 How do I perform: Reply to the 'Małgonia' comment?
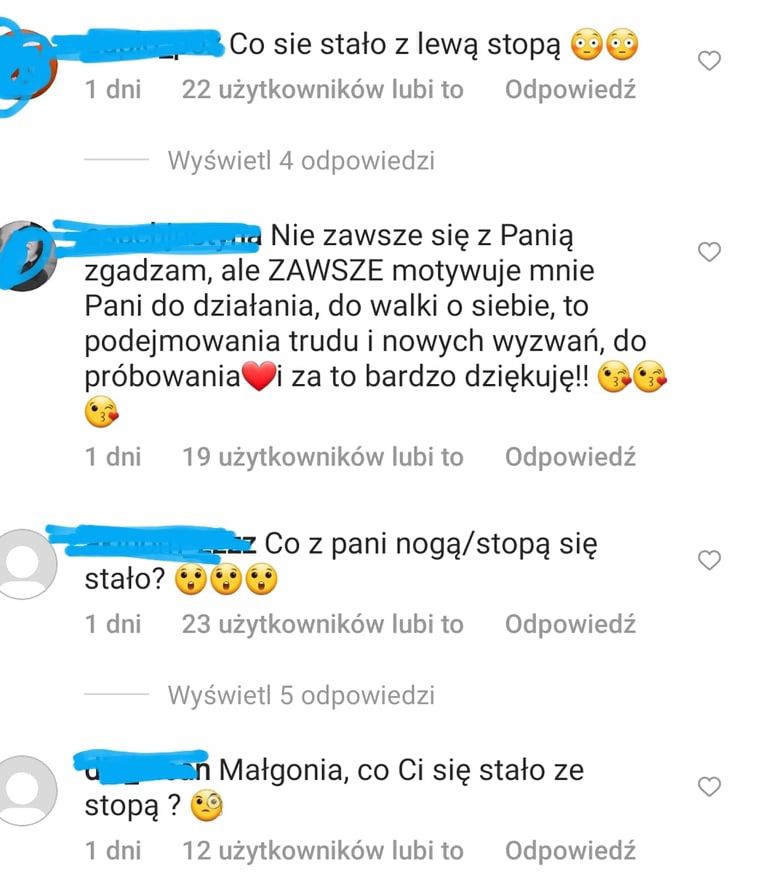pyautogui.click(x=570, y=851)
